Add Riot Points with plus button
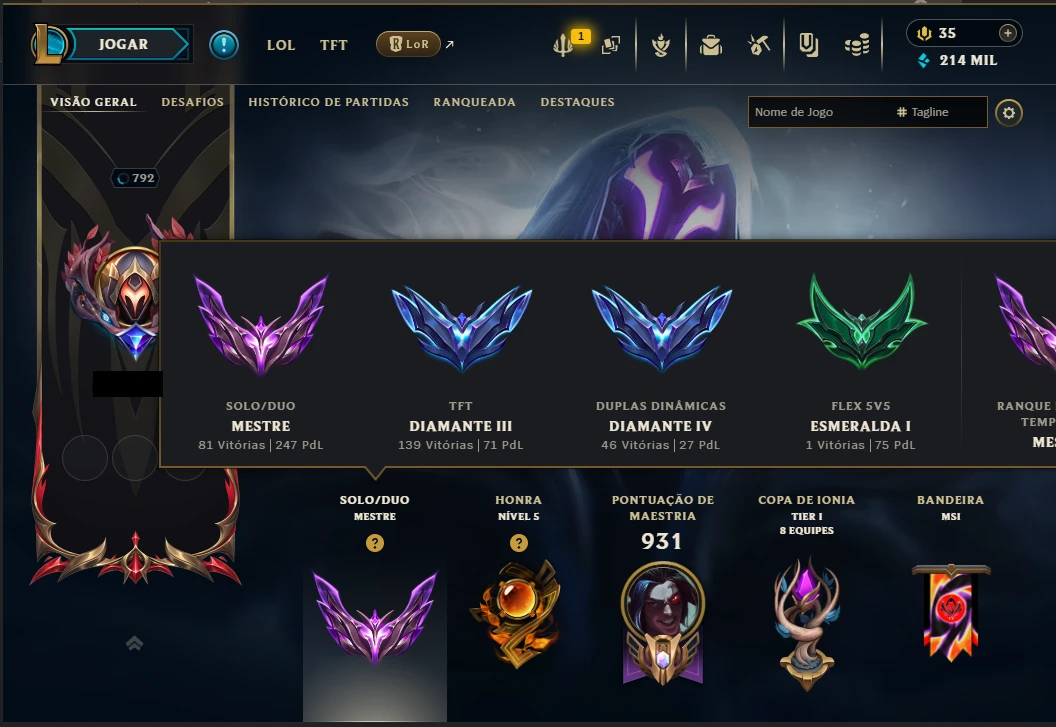The width and height of the screenshot is (1056, 727). pyautogui.click(x=1008, y=33)
